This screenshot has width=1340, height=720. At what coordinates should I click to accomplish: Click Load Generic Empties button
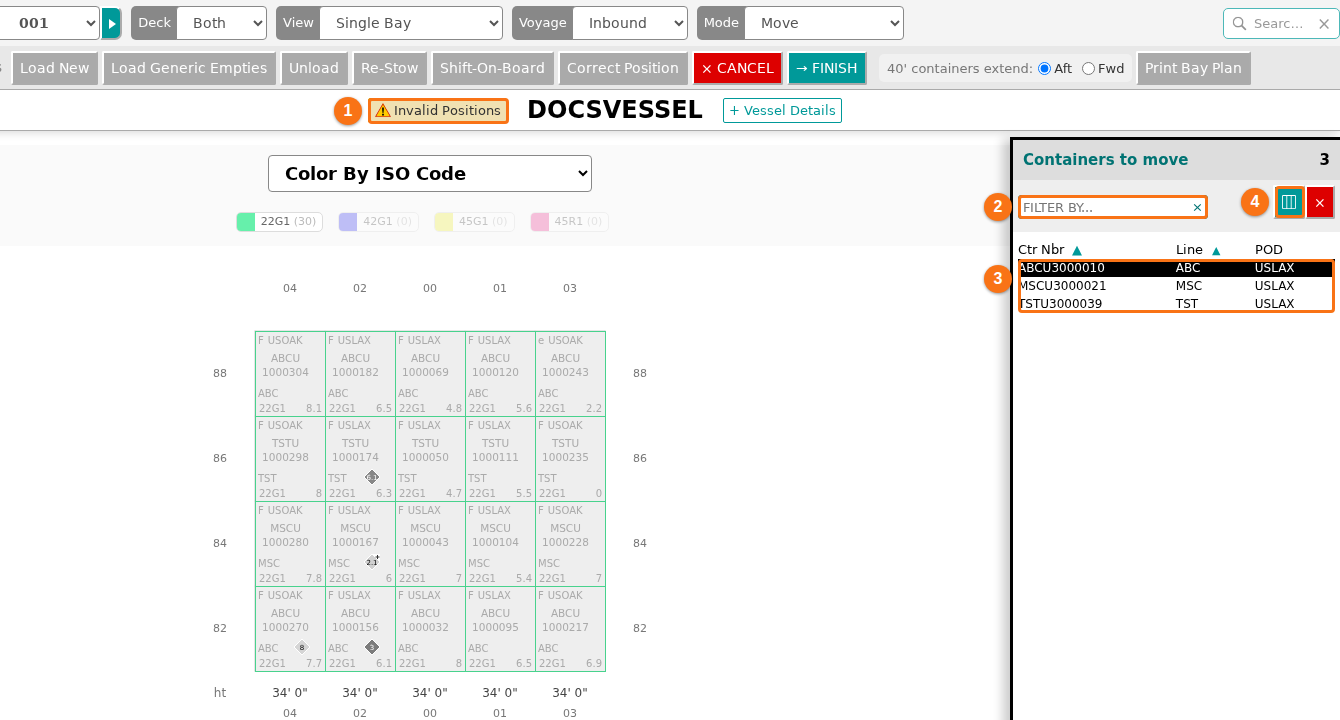pyautogui.click(x=189, y=68)
